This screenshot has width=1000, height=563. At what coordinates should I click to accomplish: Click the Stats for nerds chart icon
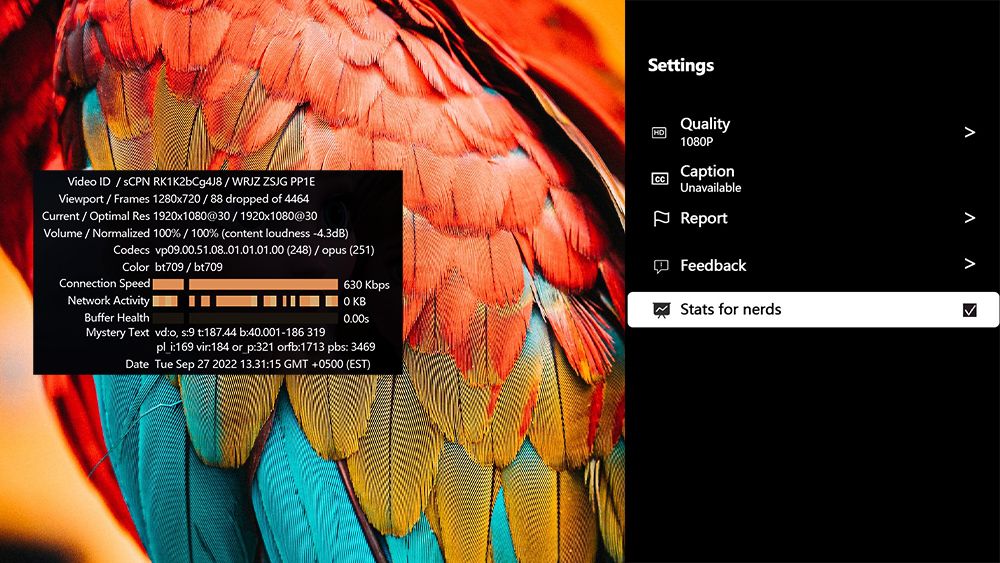pyautogui.click(x=660, y=310)
